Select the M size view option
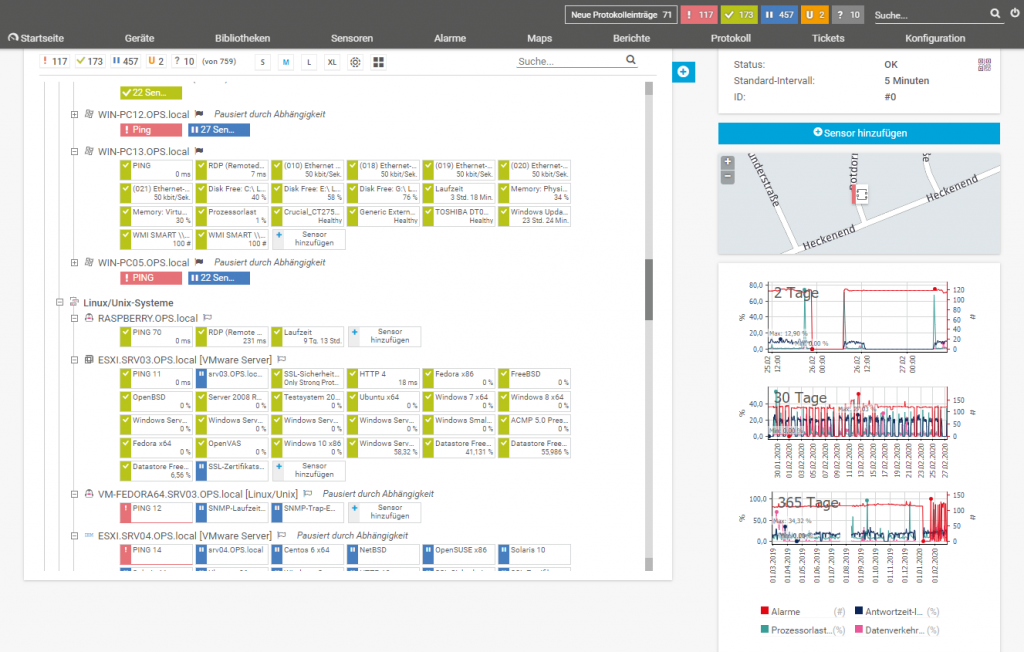 pos(285,62)
